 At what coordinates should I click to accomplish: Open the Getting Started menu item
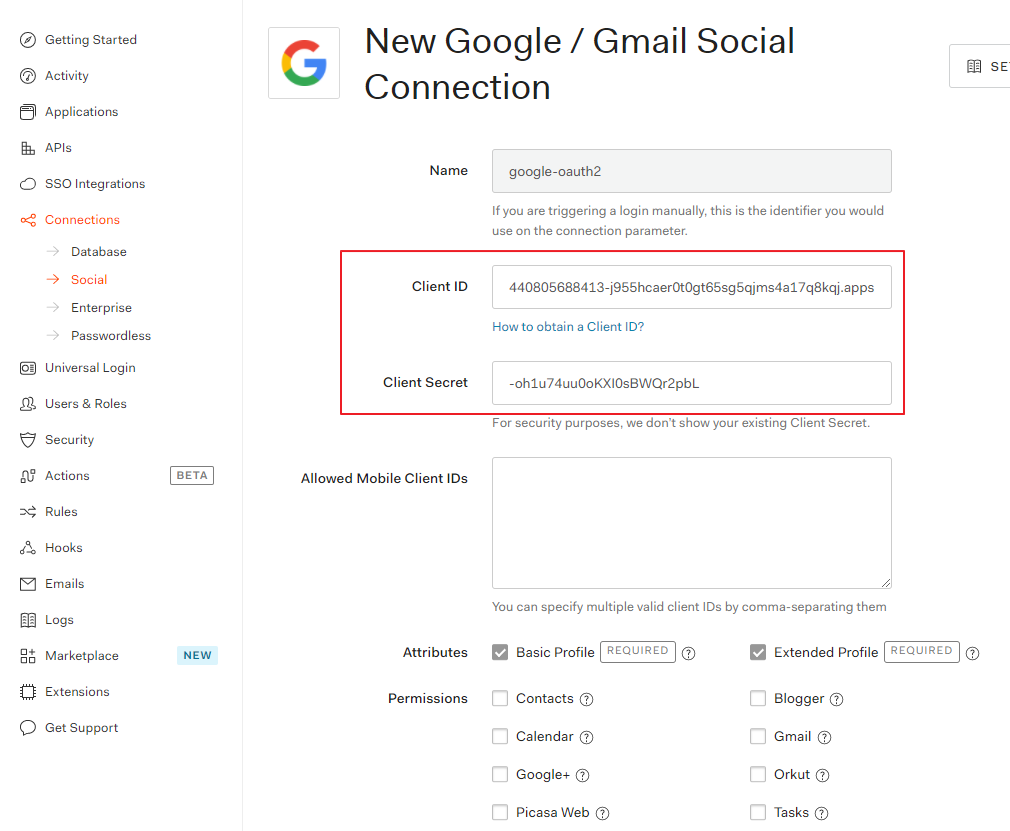[91, 40]
